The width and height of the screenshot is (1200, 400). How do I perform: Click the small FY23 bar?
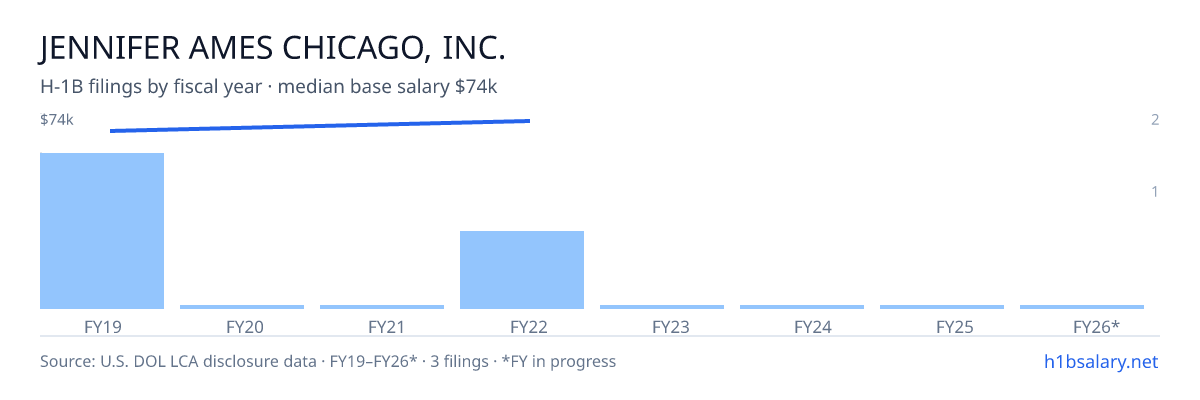click(x=662, y=307)
